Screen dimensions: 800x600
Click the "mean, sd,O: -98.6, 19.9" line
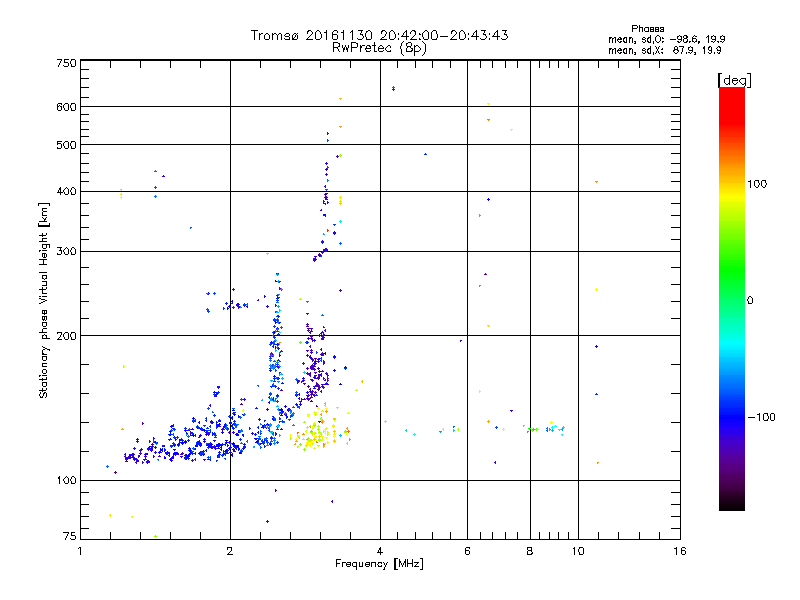tap(666, 39)
